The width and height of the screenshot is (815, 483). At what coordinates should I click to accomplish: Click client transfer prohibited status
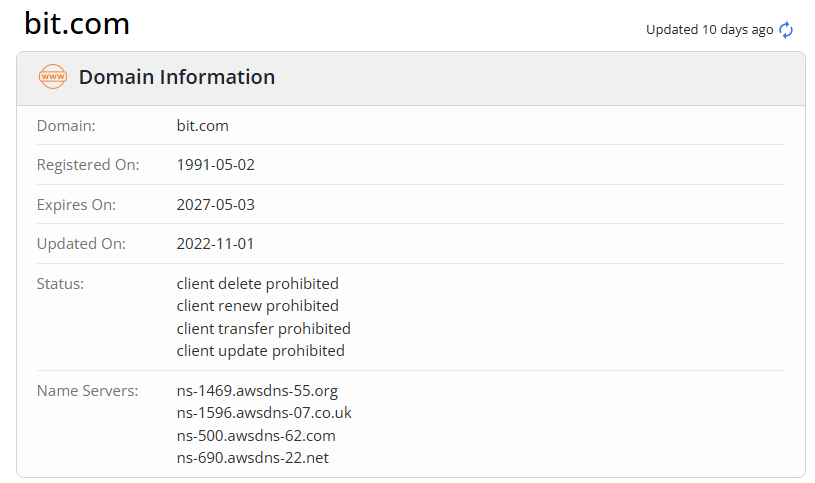click(264, 329)
